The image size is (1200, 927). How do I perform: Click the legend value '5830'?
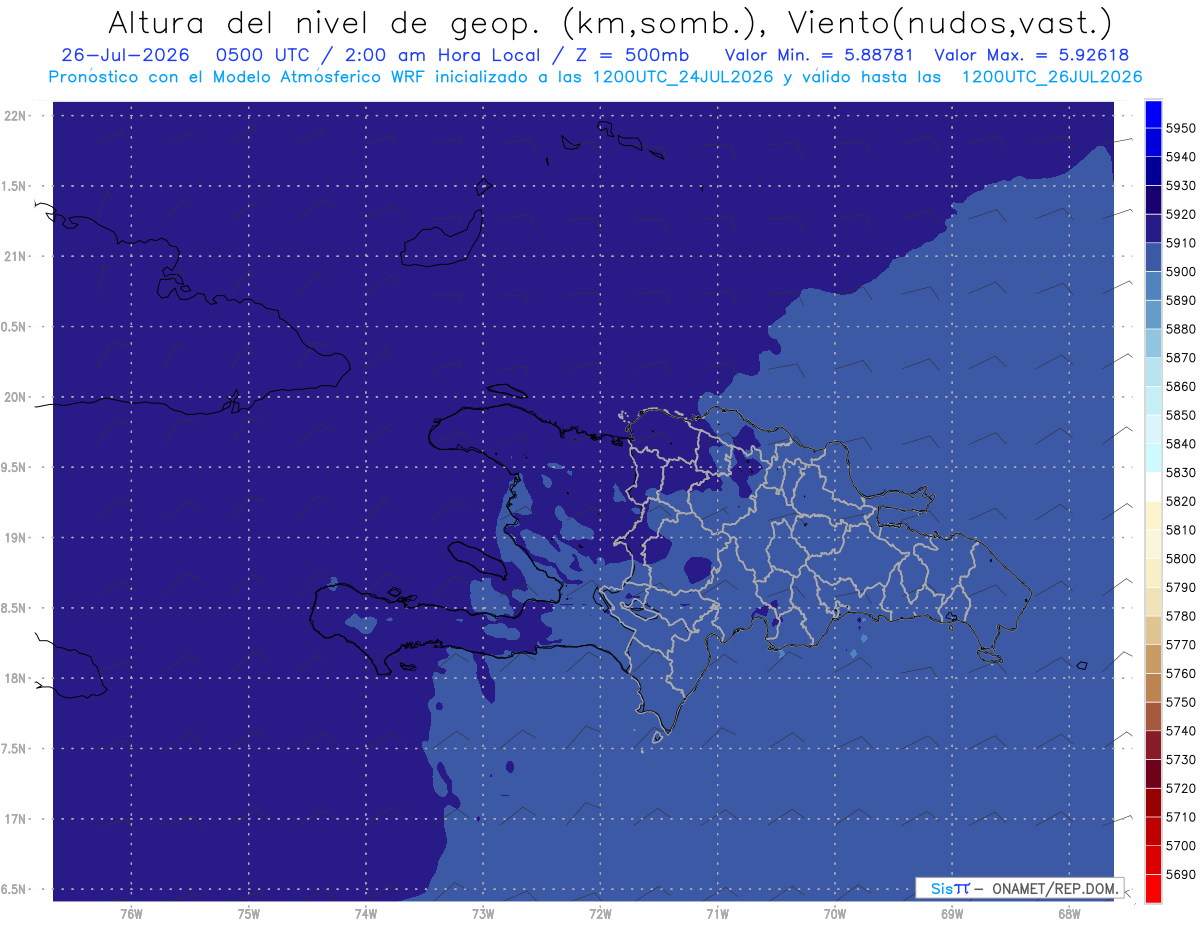click(1181, 472)
